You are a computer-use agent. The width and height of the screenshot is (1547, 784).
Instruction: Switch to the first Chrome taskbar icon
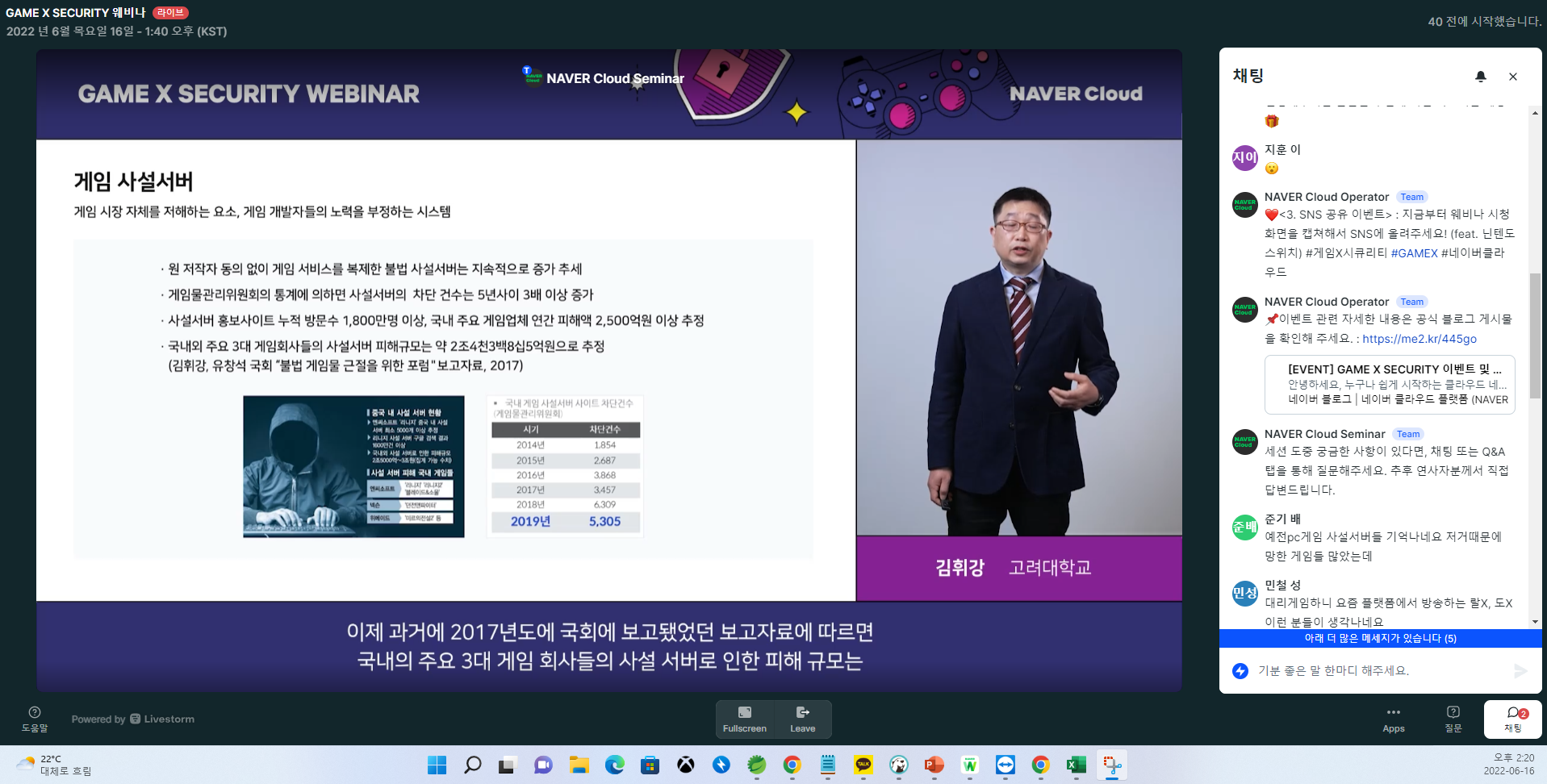(x=792, y=765)
